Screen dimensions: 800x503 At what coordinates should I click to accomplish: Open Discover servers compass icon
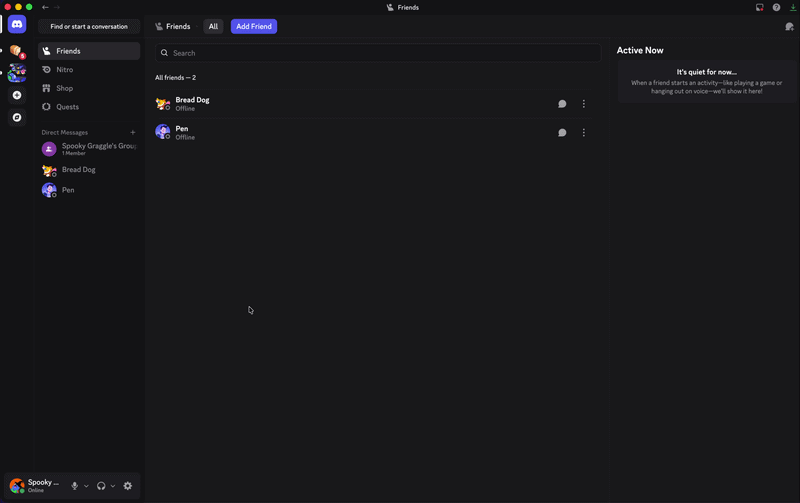pyautogui.click(x=17, y=117)
